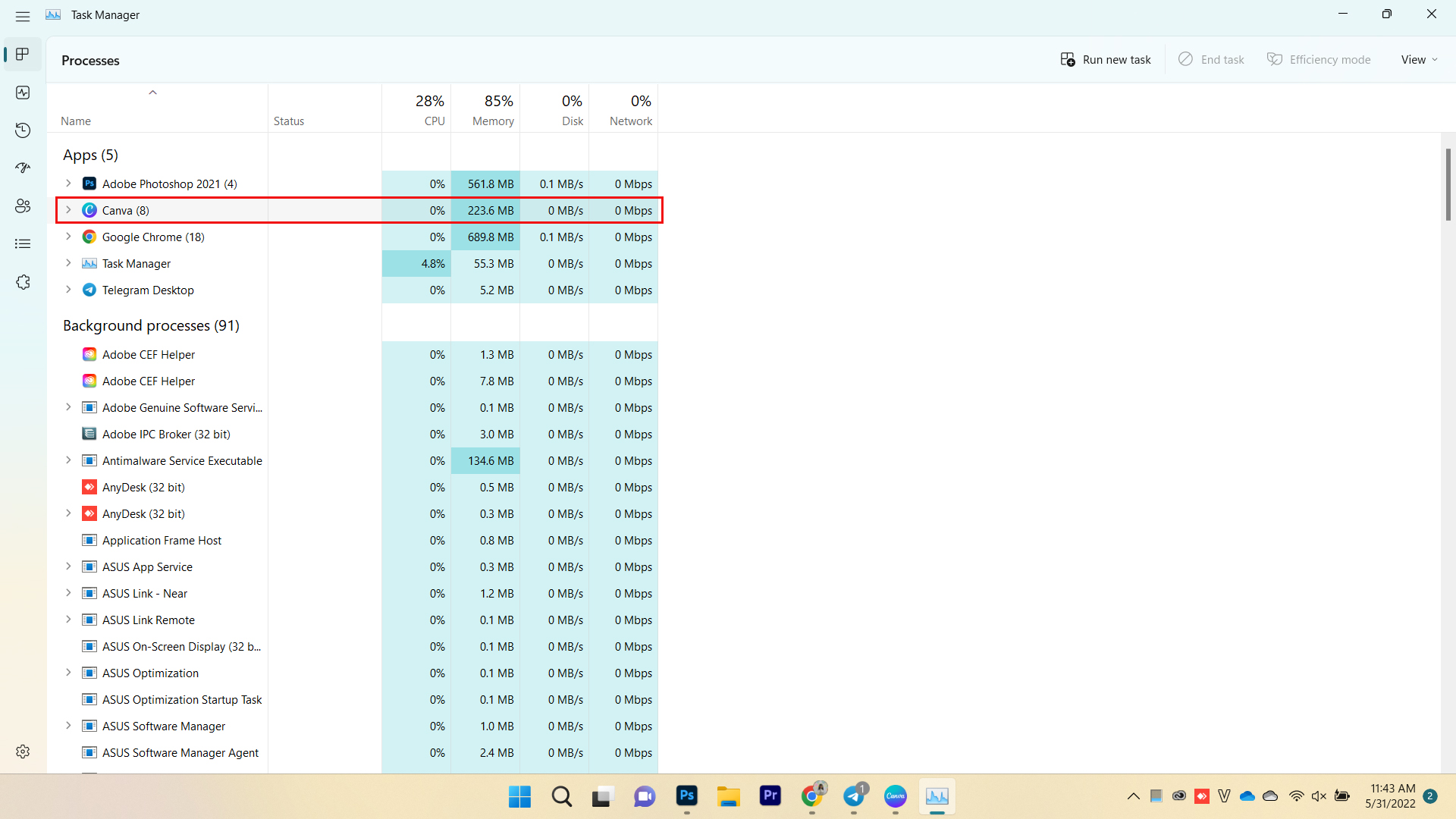This screenshot has height=819, width=1456.
Task: Open the App history tab
Action: pos(23,130)
